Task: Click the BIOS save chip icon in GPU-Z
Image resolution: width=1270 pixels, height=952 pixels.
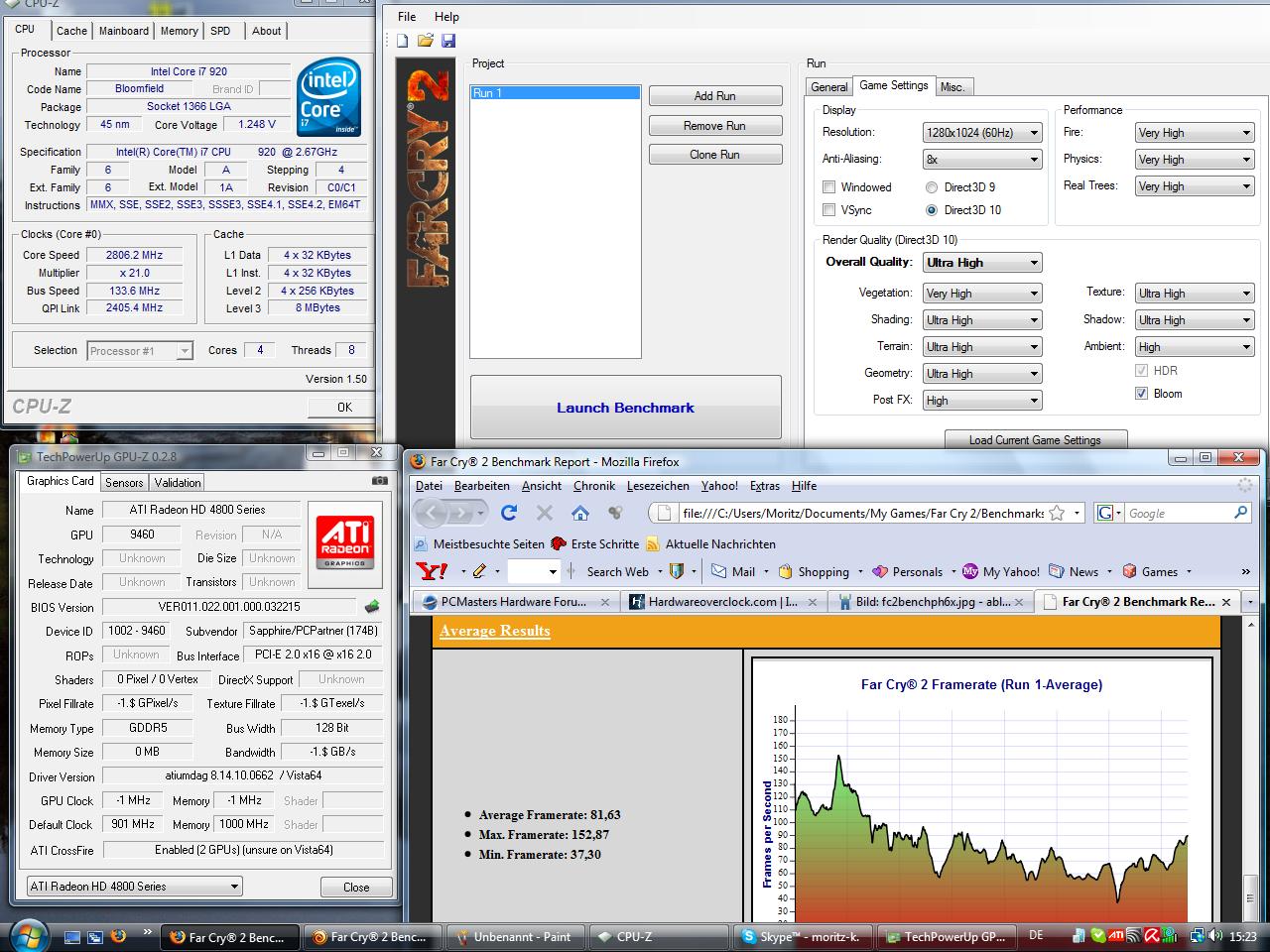Action: (x=372, y=606)
